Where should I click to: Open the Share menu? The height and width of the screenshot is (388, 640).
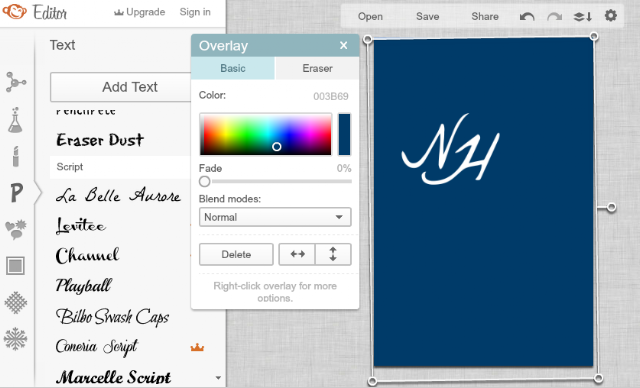click(485, 16)
